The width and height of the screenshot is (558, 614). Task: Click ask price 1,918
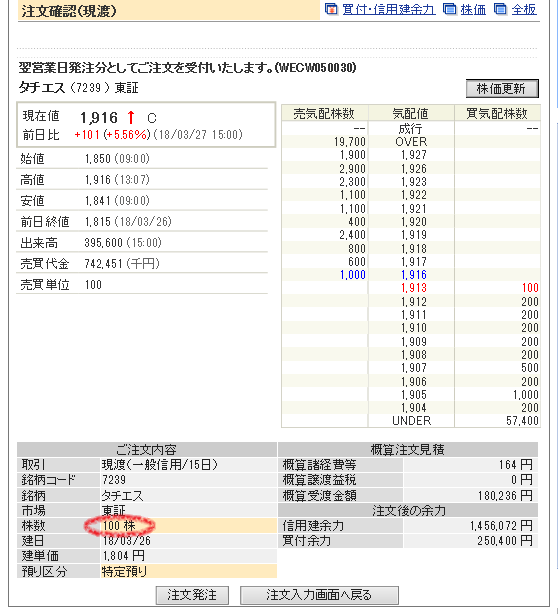click(414, 249)
